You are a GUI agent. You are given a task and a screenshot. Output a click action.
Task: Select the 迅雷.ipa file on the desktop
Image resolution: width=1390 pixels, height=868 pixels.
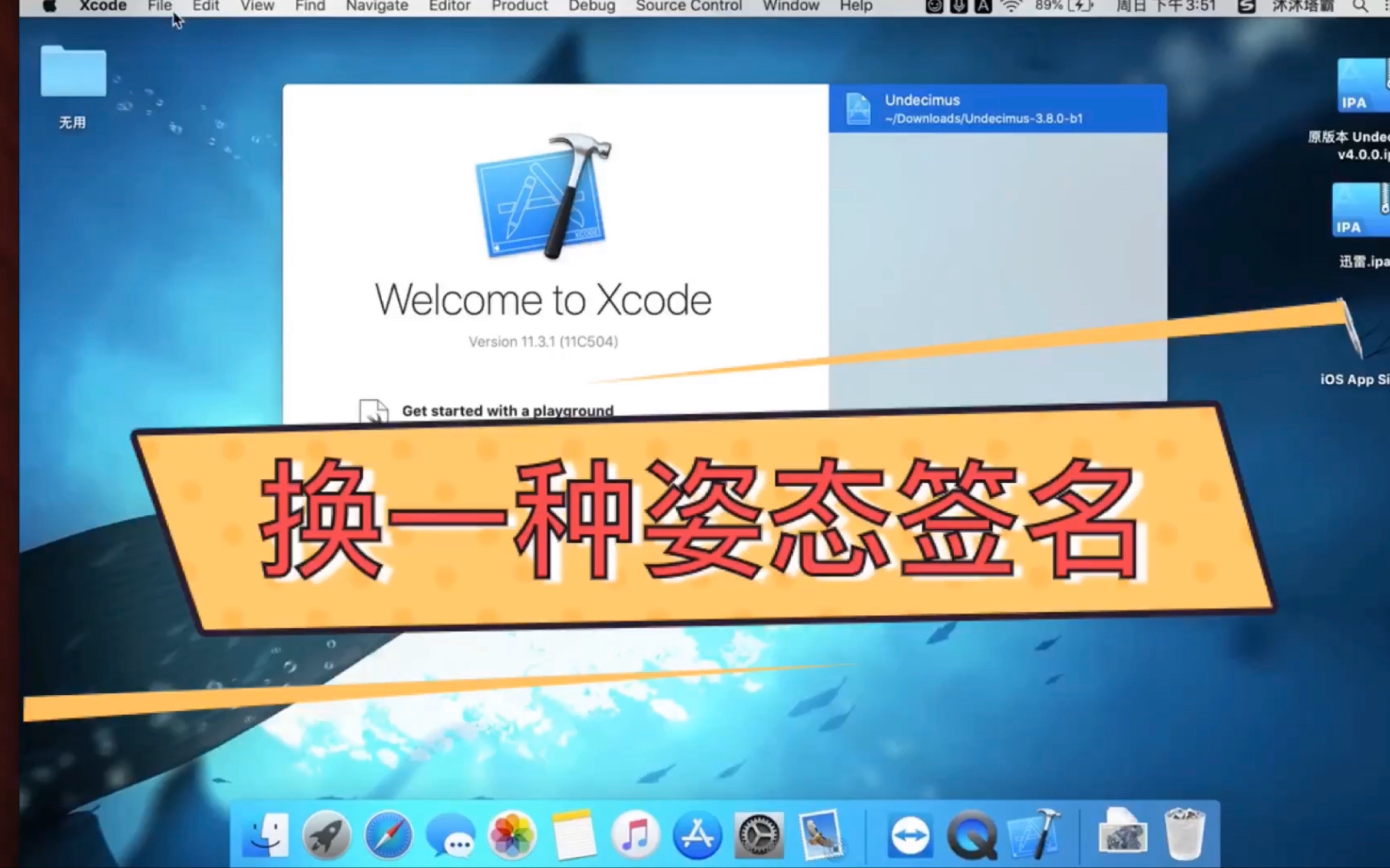[1362, 225]
